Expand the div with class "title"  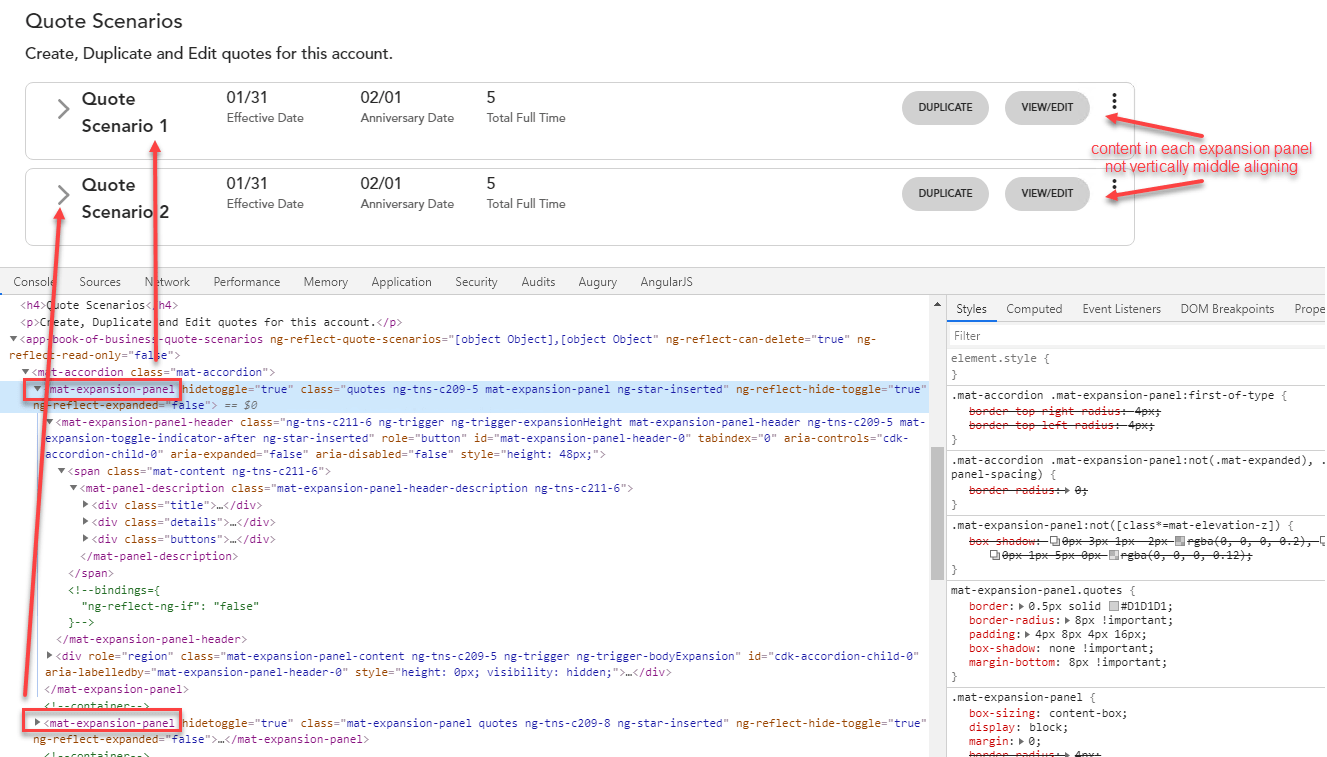click(x=85, y=505)
